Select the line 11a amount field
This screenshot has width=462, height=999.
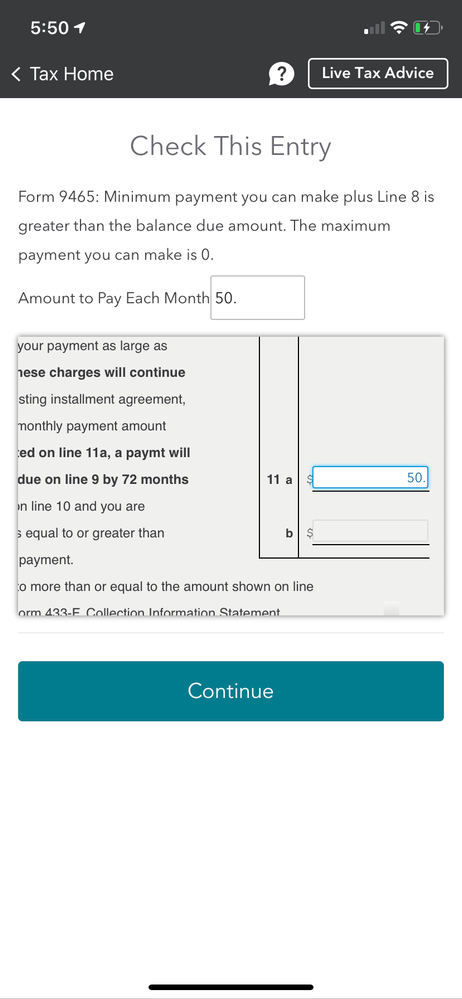370,478
